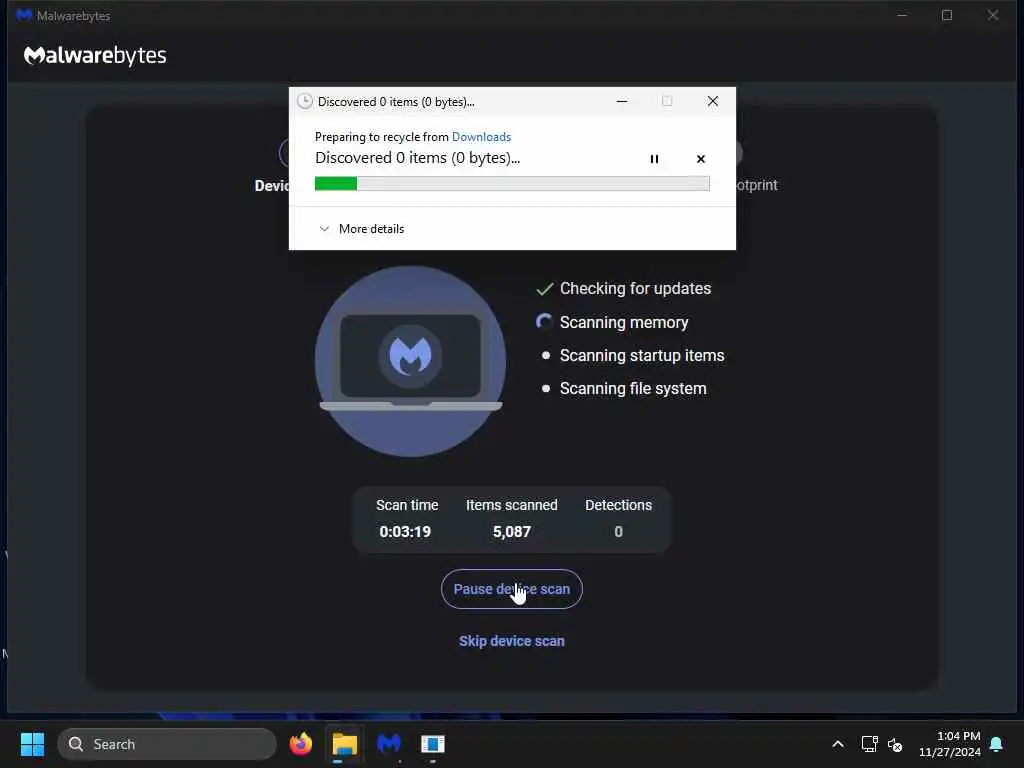This screenshot has width=1024, height=768.
Task: Open the Windows Start menu
Action: point(32,744)
